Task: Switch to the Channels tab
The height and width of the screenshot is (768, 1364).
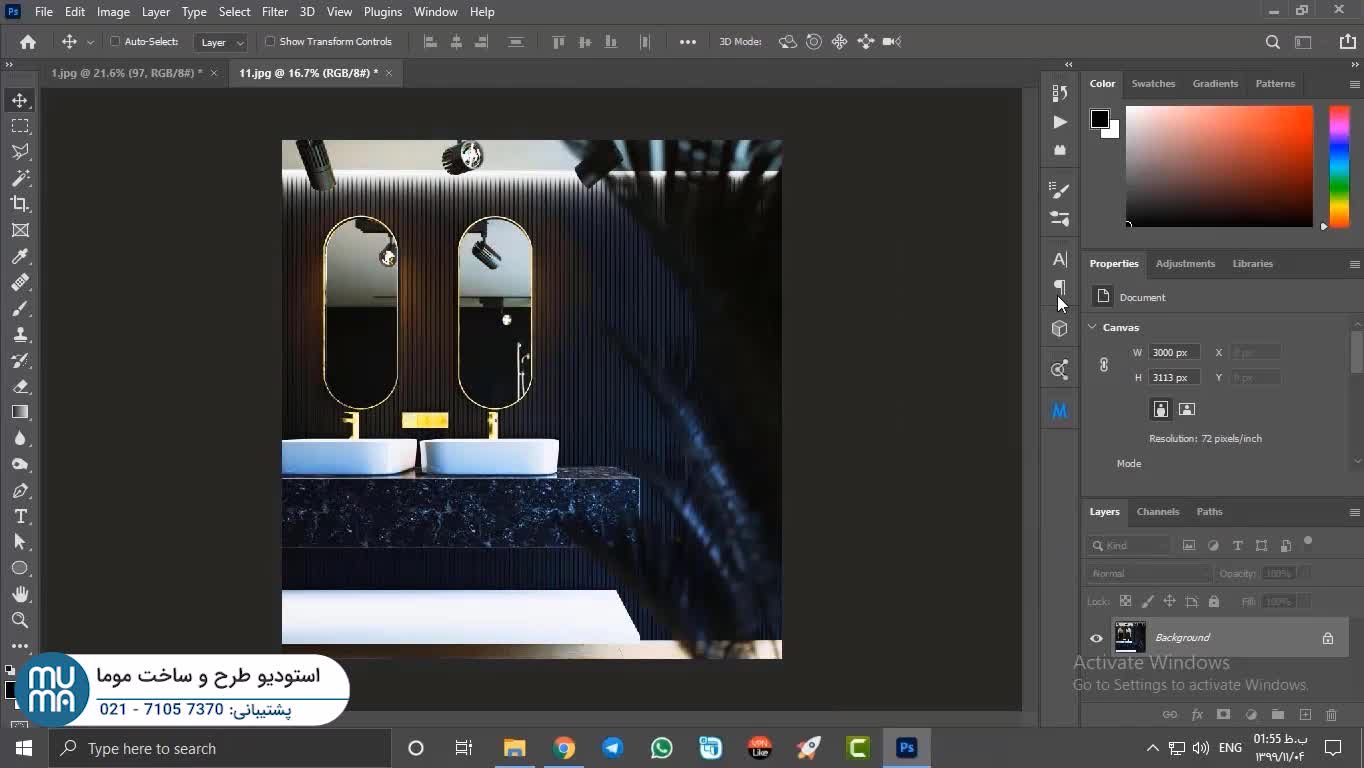Action: click(x=1157, y=512)
